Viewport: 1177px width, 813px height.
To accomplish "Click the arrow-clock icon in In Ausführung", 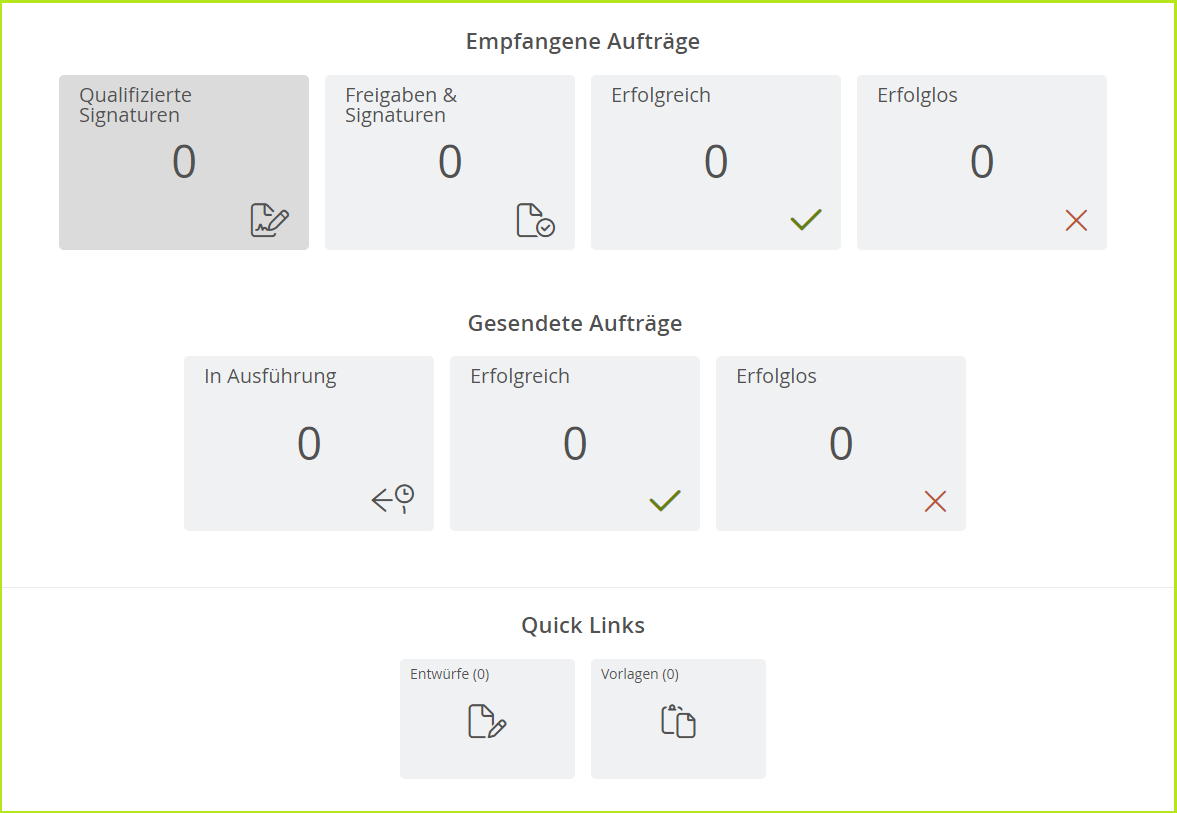I will pyautogui.click(x=393, y=499).
